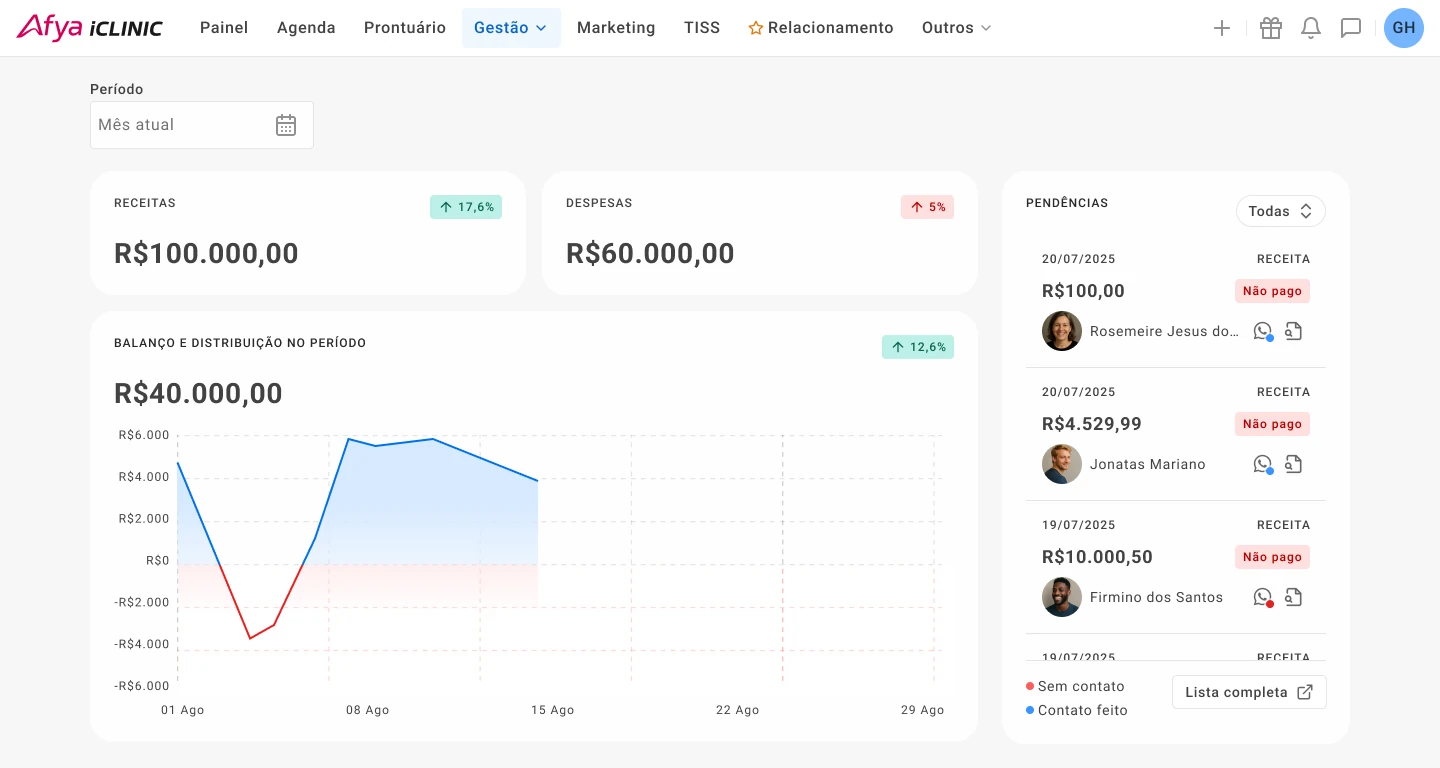The image size is (1440, 768).
Task: Click Não pago badge on R$100,00 entry
Action: [x=1272, y=291]
